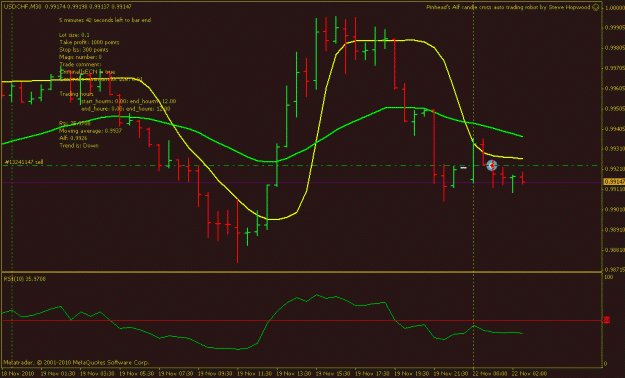Click the 22 Nov 00:00 time axis label
The image size is (625, 378).
click(x=490, y=374)
